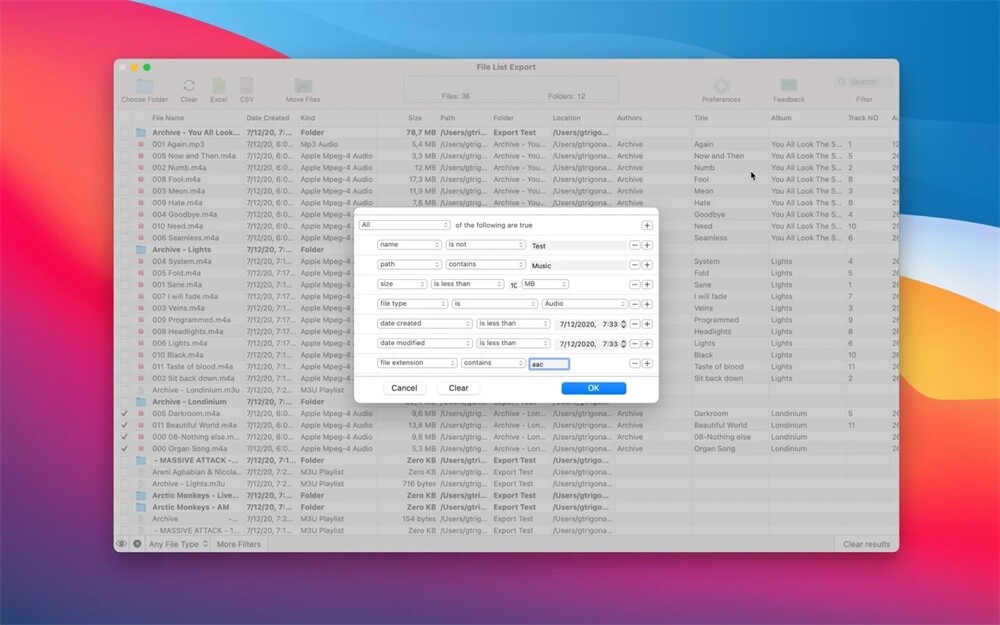The height and width of the screenshot is (625, 1000).
Task: Open the date created attribute dropdown
Action: click(425, 323)
